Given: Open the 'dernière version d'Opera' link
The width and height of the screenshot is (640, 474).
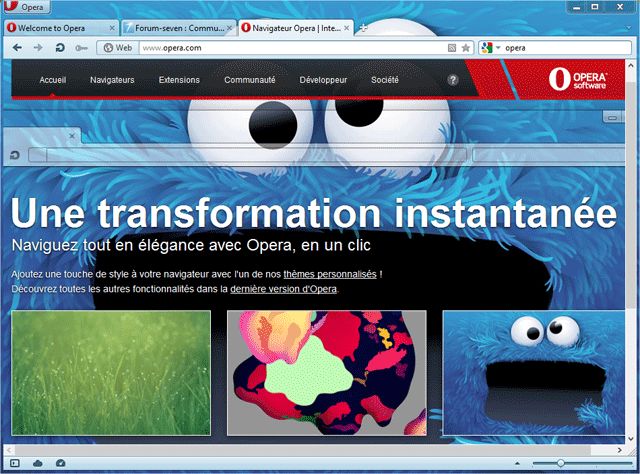Looking at the screenshot, I should pyautogui.click(x=283, y=289).
